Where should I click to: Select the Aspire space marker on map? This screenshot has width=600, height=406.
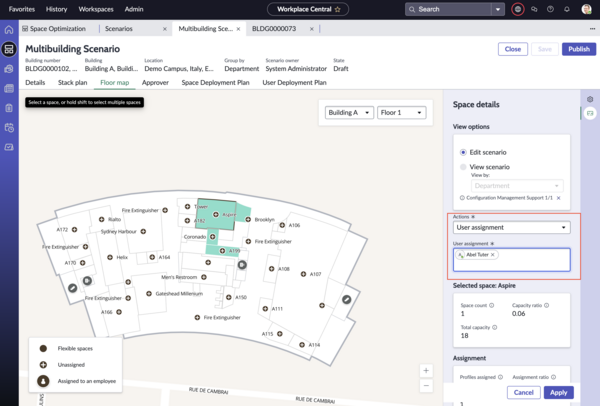(216, 215)
